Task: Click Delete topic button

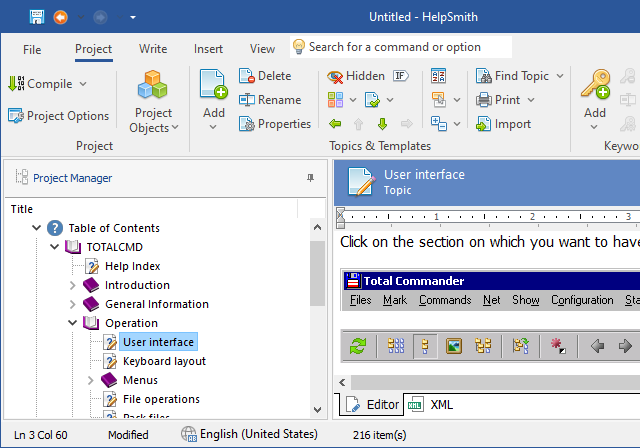Action: tap(265, 76)
